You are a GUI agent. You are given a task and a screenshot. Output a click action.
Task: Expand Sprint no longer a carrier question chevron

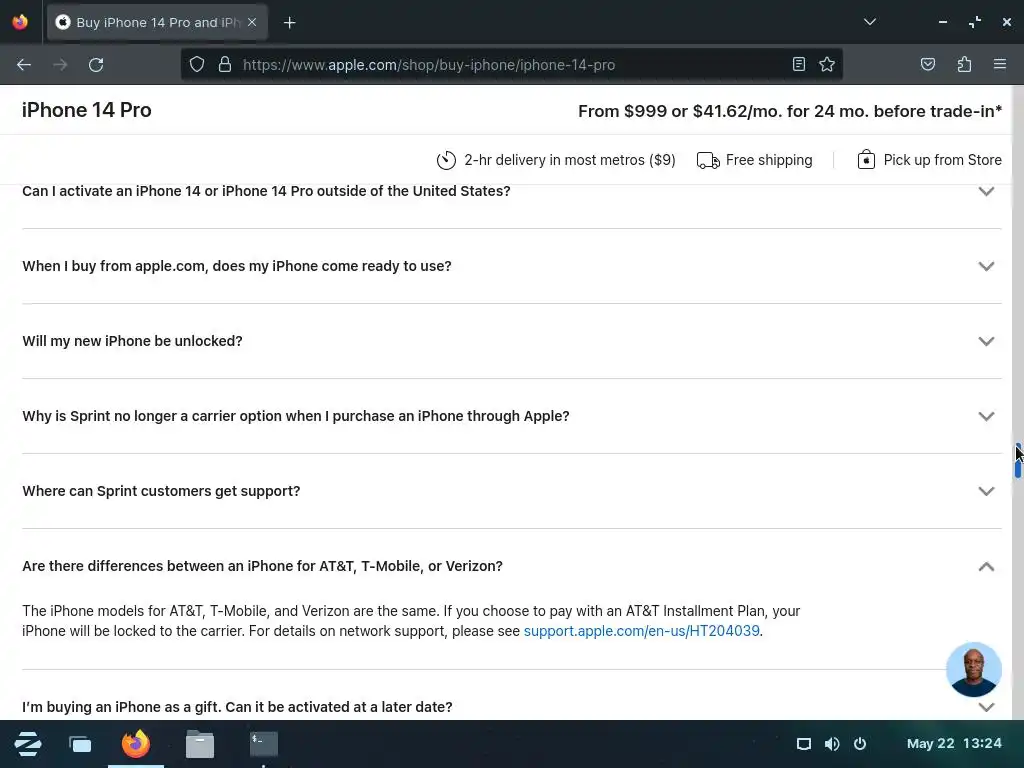coord(986,417)
